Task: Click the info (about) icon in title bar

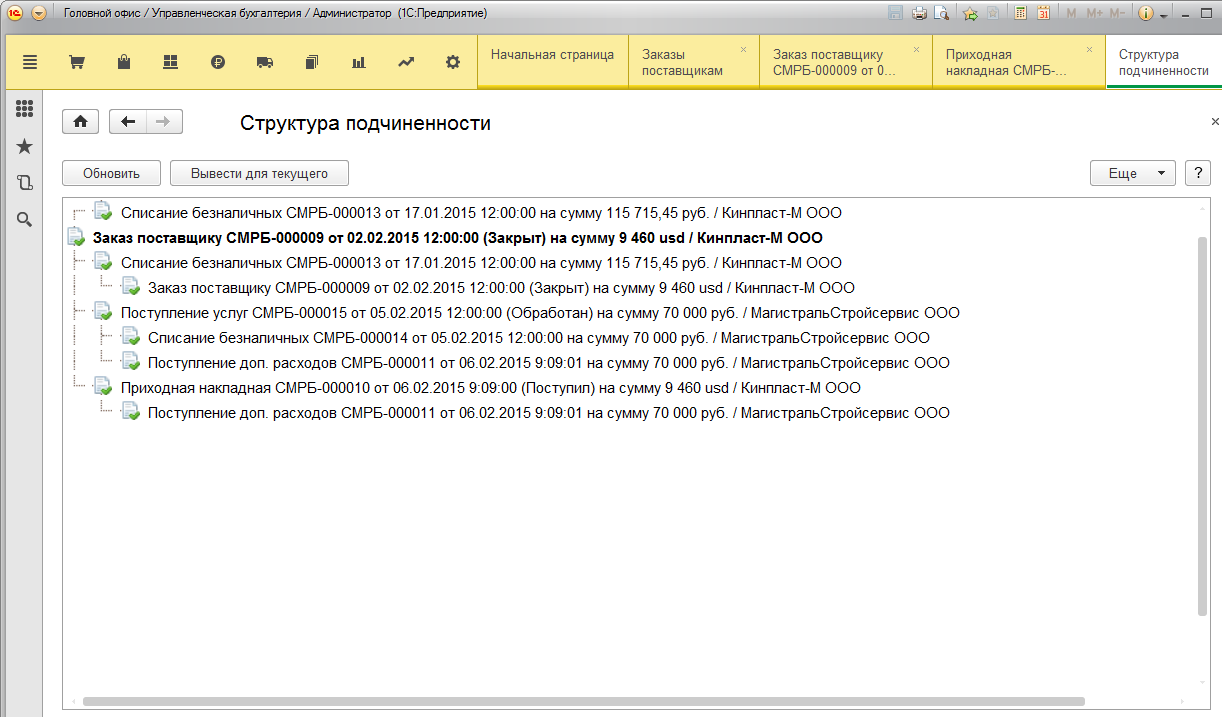Action: (x=1146, y=13)
